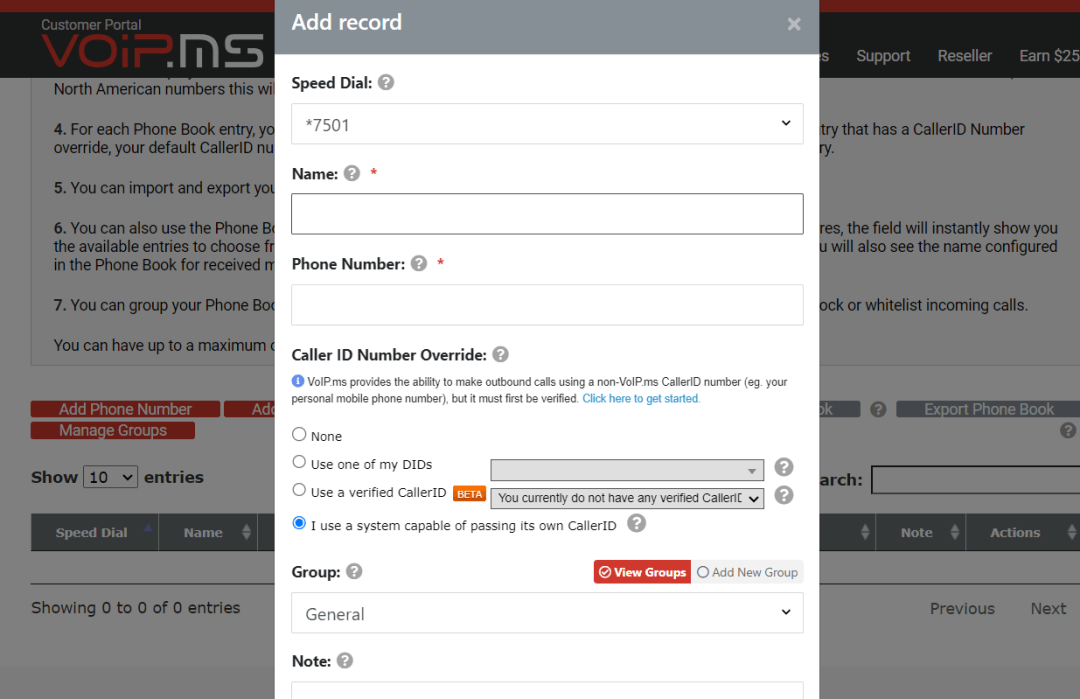Select the None caller ID option
Screen dimensions: 1080x699
pos(298,433)
